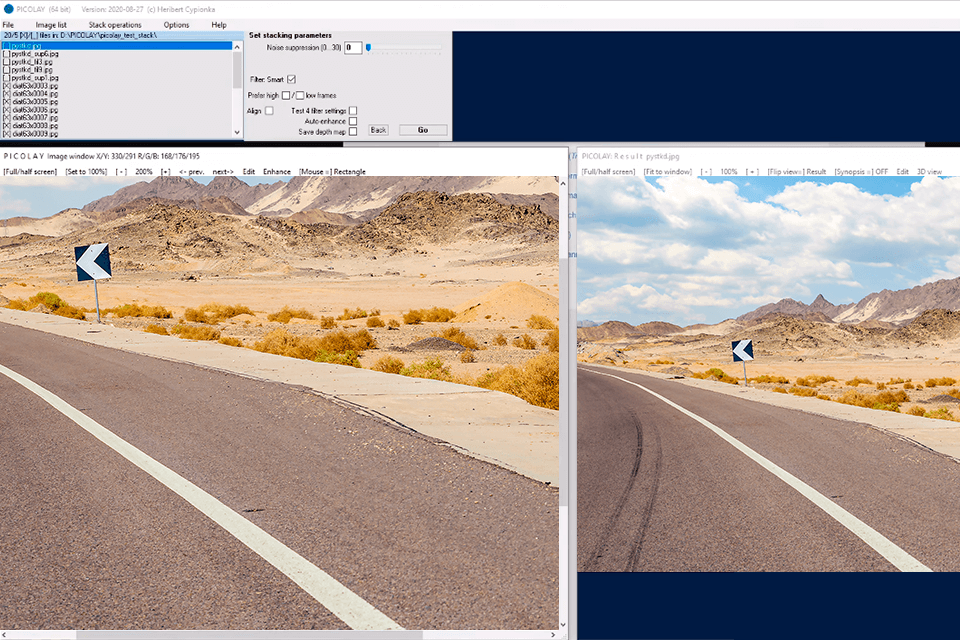The height and width of the screenshot is (640, 960).
Task: Zoom in with [+] in image window
Action: [x=165, y=172]
